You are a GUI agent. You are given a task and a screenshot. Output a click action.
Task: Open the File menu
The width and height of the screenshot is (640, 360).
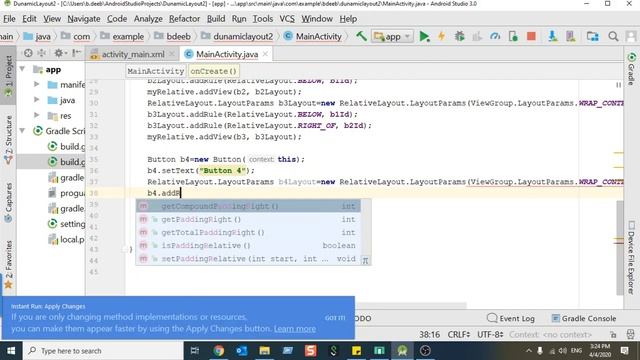tap(9, 19)
